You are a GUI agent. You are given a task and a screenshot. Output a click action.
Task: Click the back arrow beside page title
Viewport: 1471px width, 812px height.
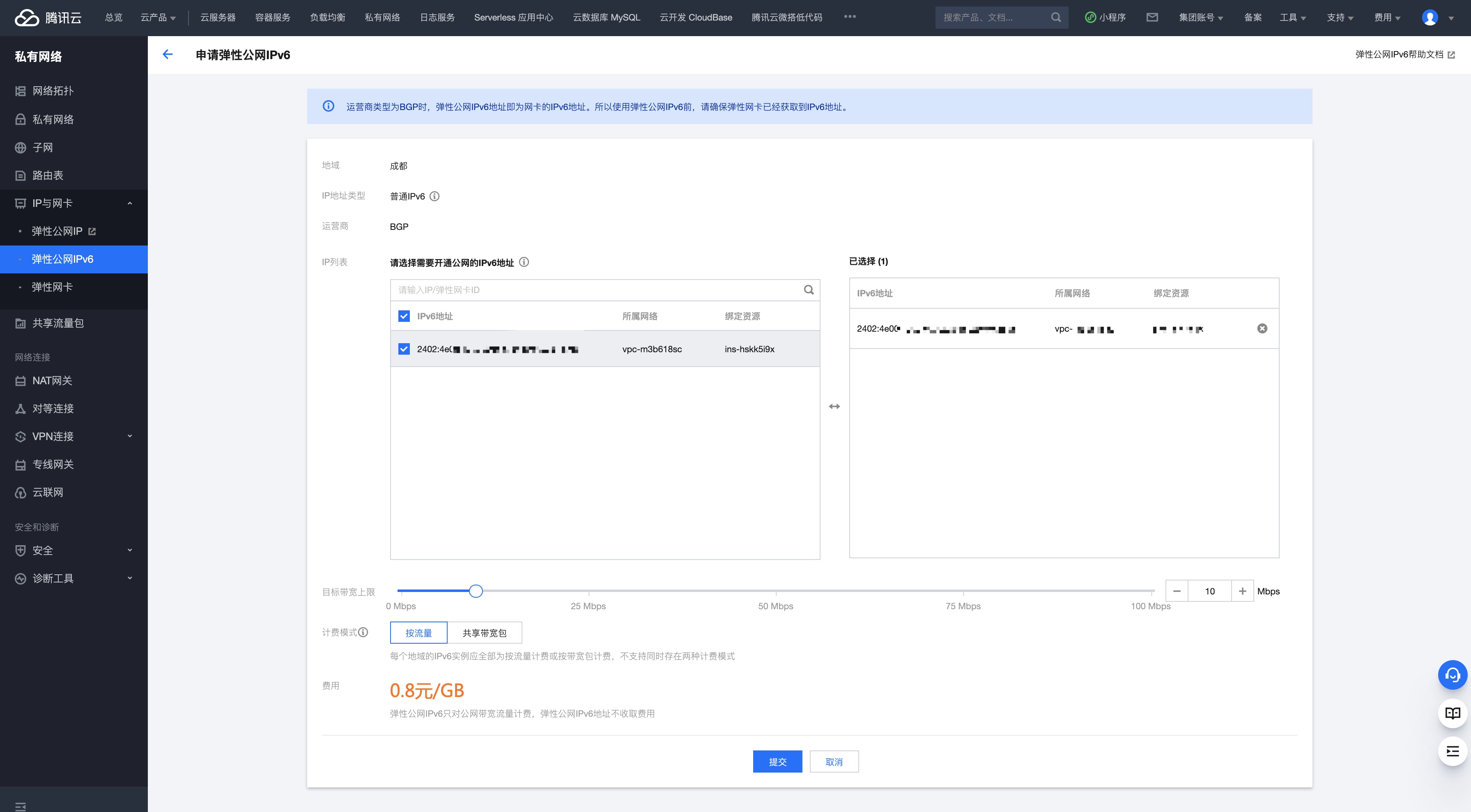coord(167,54)
